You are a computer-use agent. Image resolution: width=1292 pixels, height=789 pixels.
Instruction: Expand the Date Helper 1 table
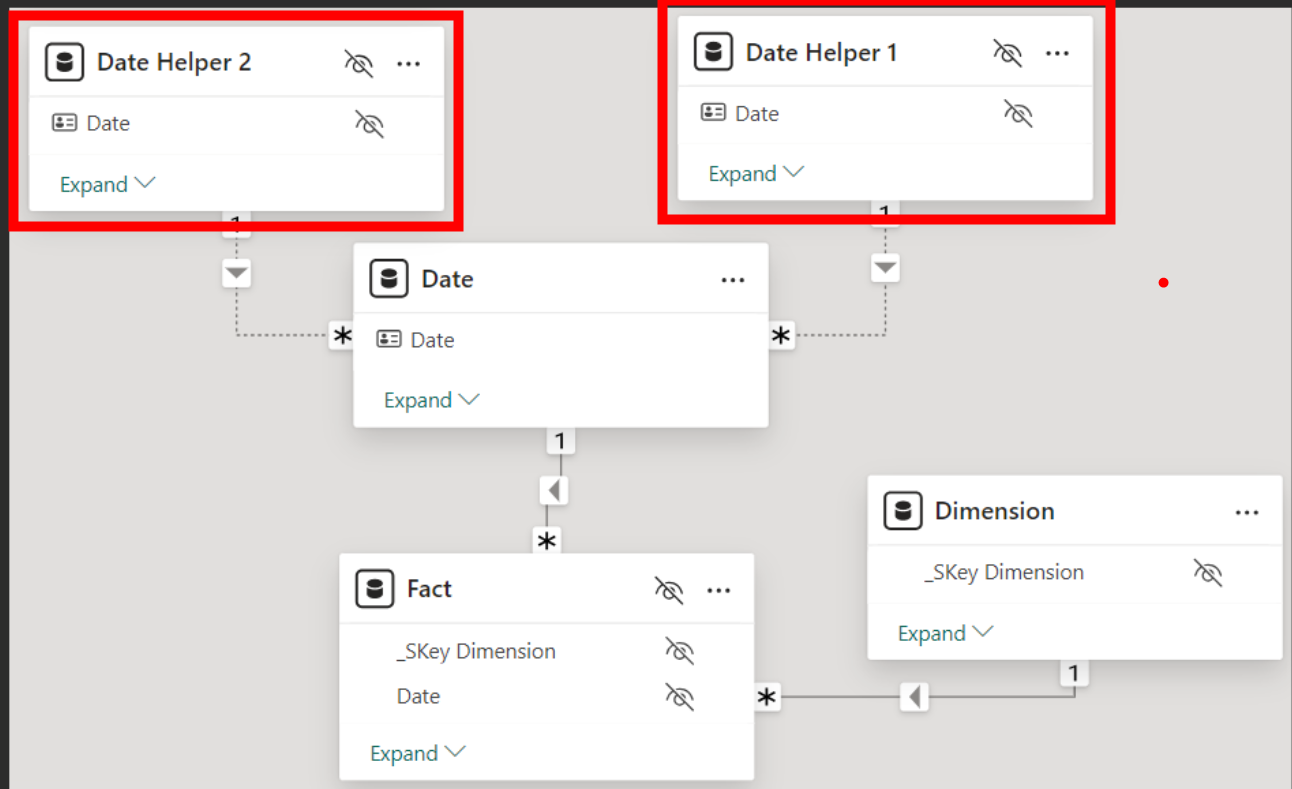(x=755, y=174)
